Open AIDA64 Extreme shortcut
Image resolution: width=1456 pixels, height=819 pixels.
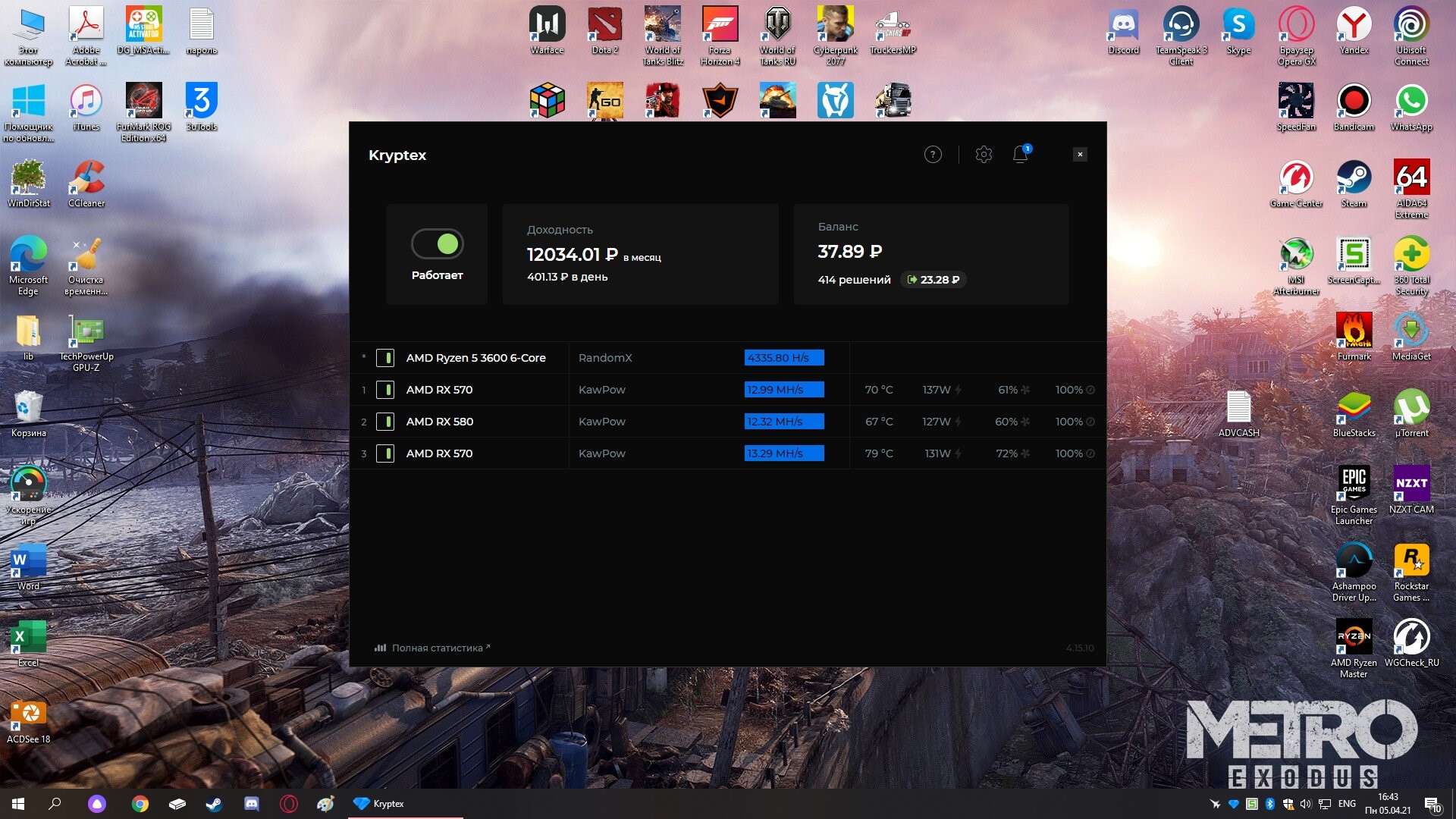[x=1411, y=189]
